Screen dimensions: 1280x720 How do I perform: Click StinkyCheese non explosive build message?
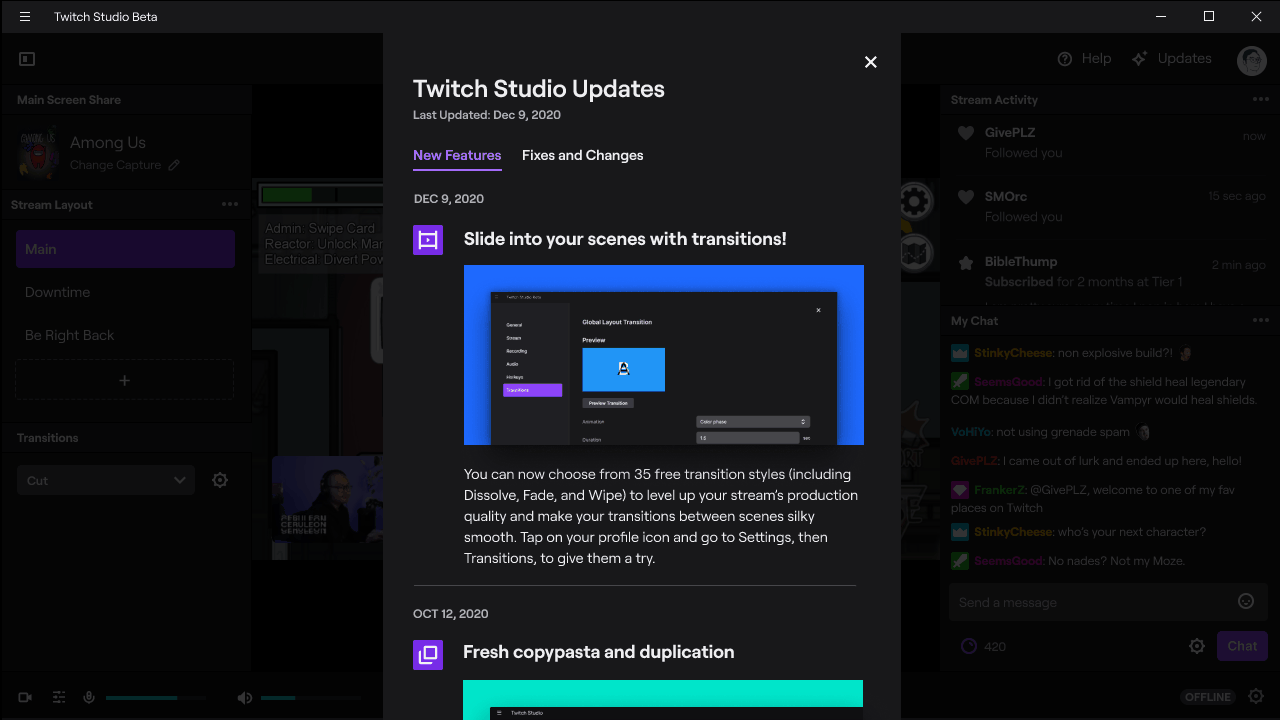[x=1072, y=353]
